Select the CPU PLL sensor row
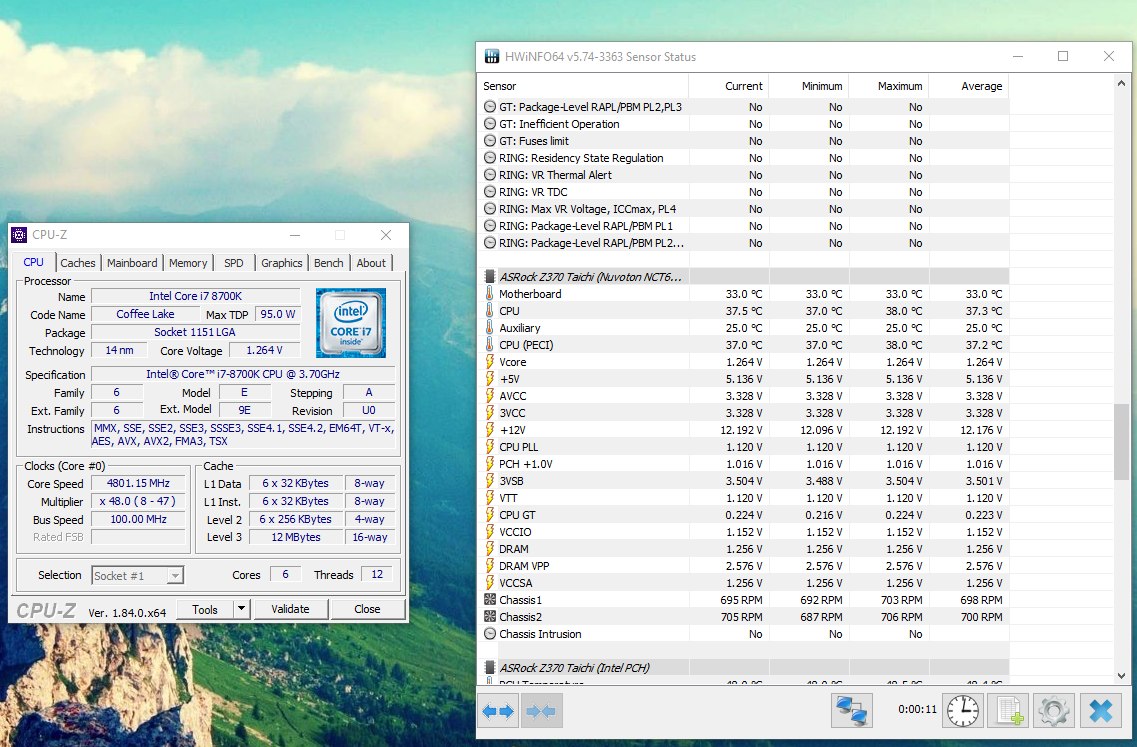1137x747 pixels. [x=743, y=447]
